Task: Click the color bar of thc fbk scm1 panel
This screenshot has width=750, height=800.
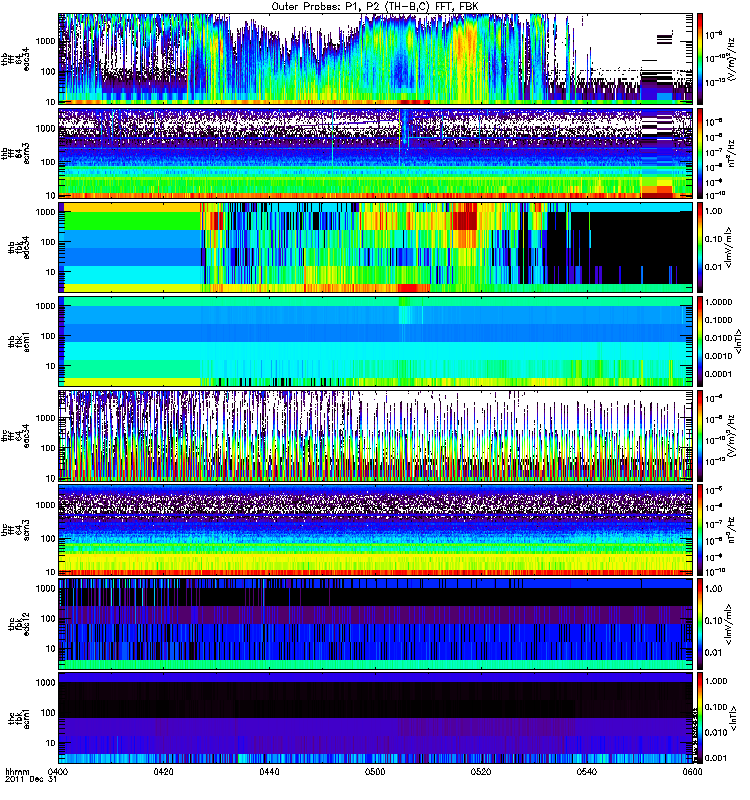Action: (700, 718)
